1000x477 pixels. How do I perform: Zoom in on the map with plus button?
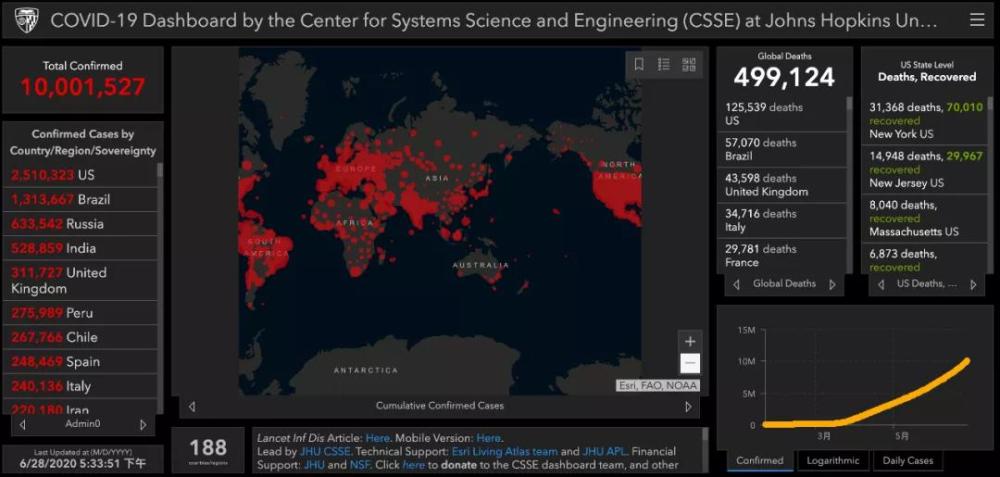coord(689,341)
